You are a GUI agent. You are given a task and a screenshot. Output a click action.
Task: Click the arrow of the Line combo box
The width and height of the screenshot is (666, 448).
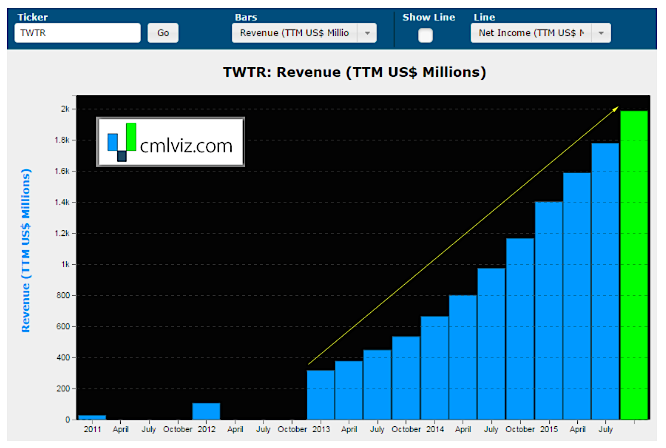pyautogui.click(x=601, y=33)
